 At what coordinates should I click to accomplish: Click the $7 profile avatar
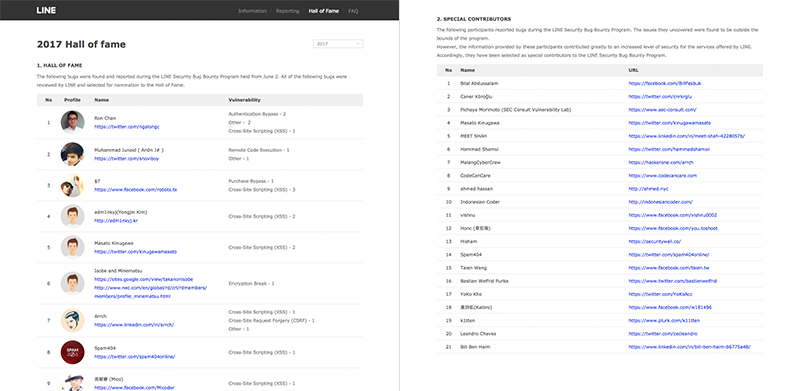[x=72, y=185]
